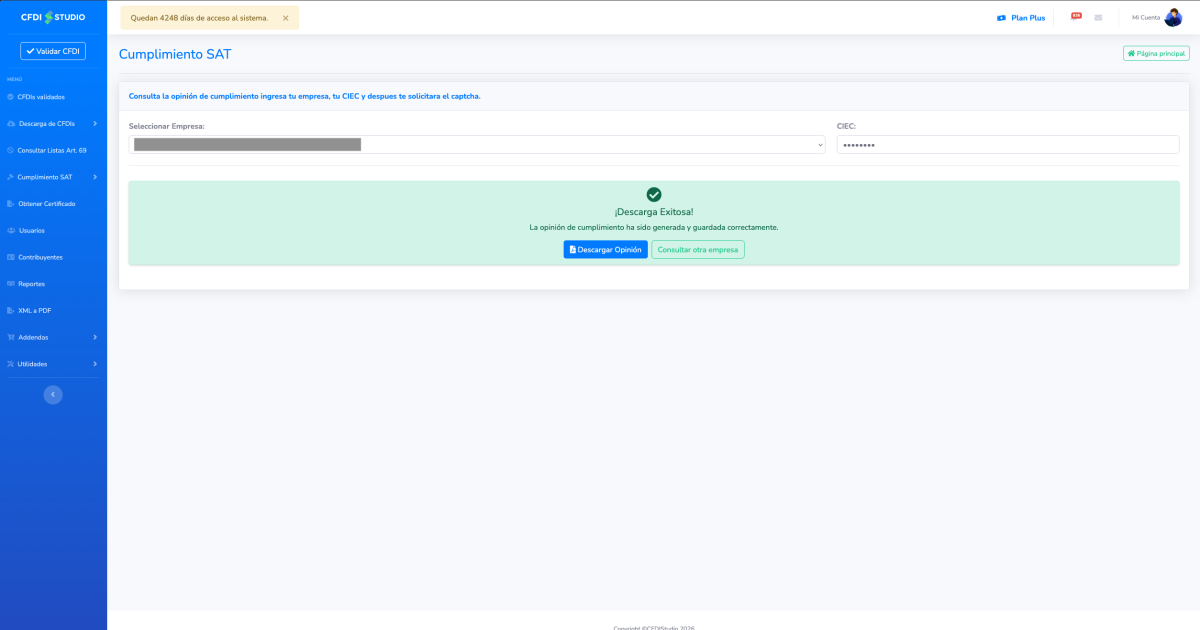The image size is (1200, 630).
Task: Open XML a PDF via its icon
Action: click(x=10, y=311)
